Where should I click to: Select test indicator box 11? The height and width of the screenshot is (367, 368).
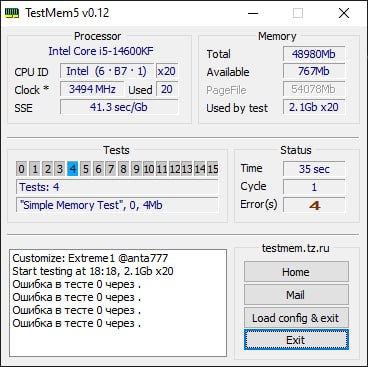(161, 169)
